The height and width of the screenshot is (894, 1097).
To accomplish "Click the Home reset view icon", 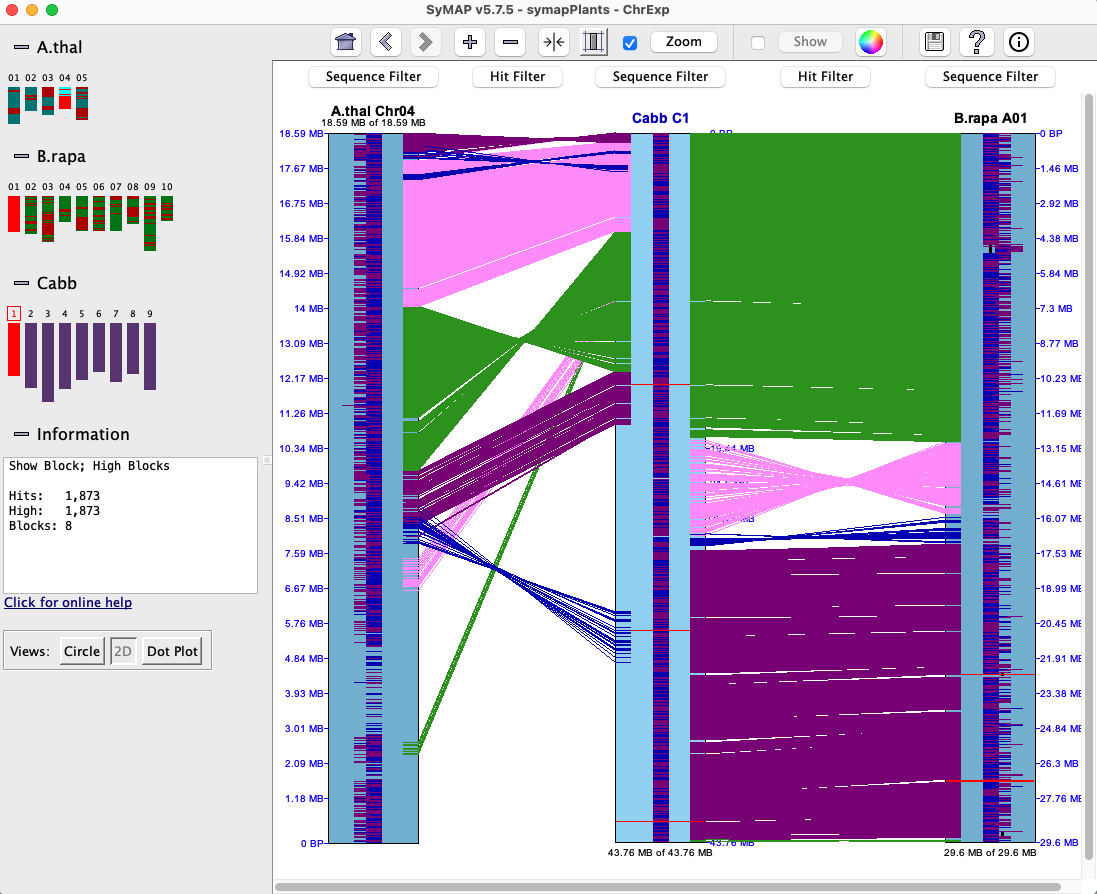I will coord(346,42).
